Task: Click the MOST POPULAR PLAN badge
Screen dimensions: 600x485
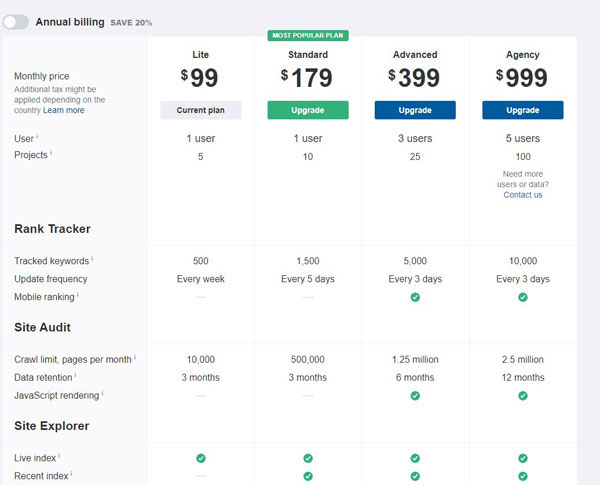Action: [308, 36]
